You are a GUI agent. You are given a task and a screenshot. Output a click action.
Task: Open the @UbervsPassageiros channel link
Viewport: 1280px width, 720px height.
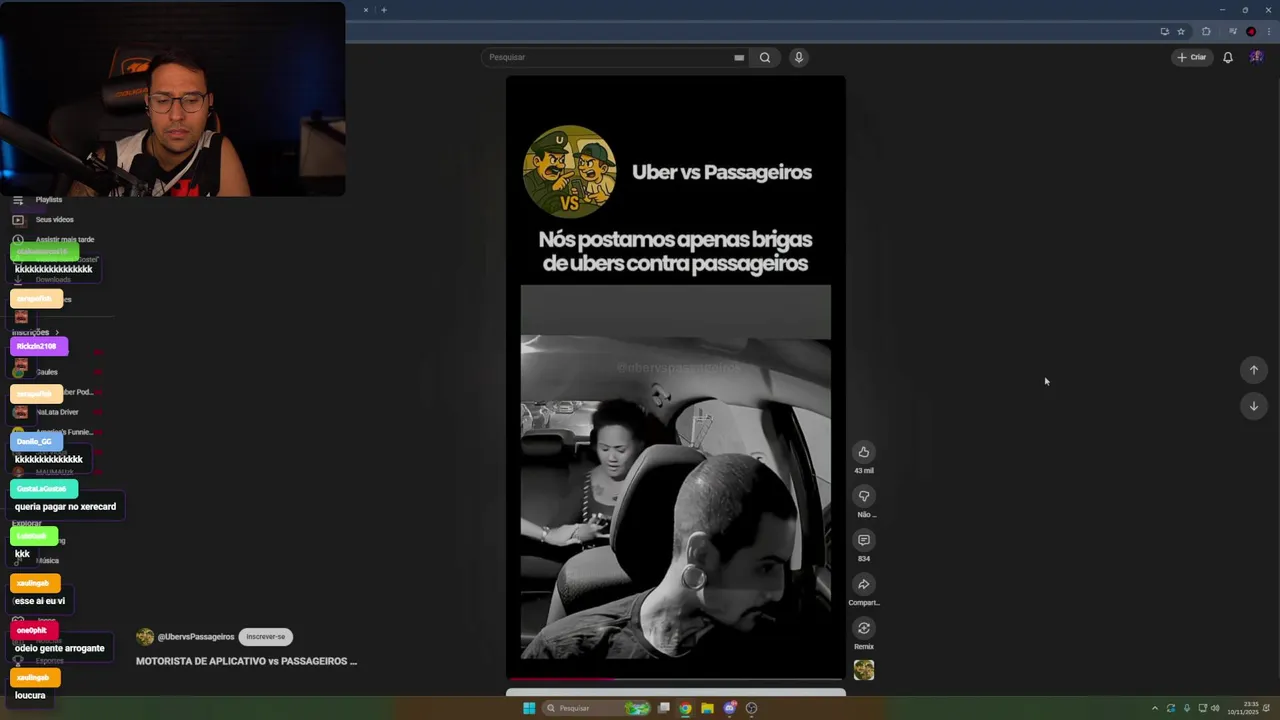[196, 637]
